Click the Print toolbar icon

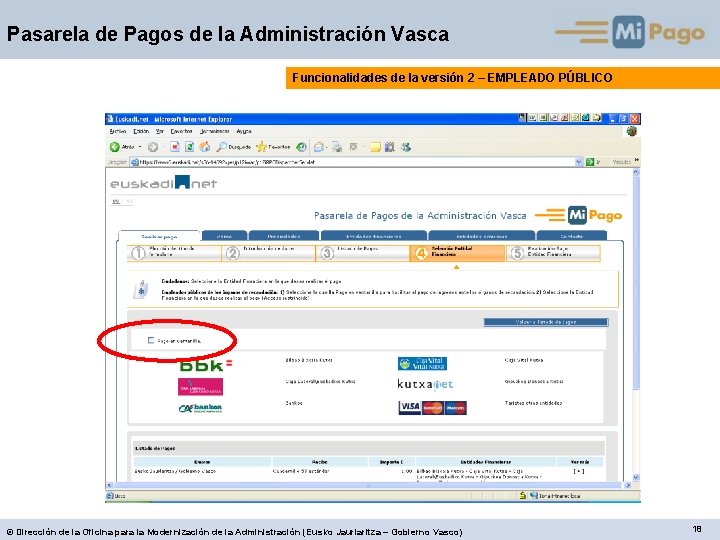click(337, 147)
